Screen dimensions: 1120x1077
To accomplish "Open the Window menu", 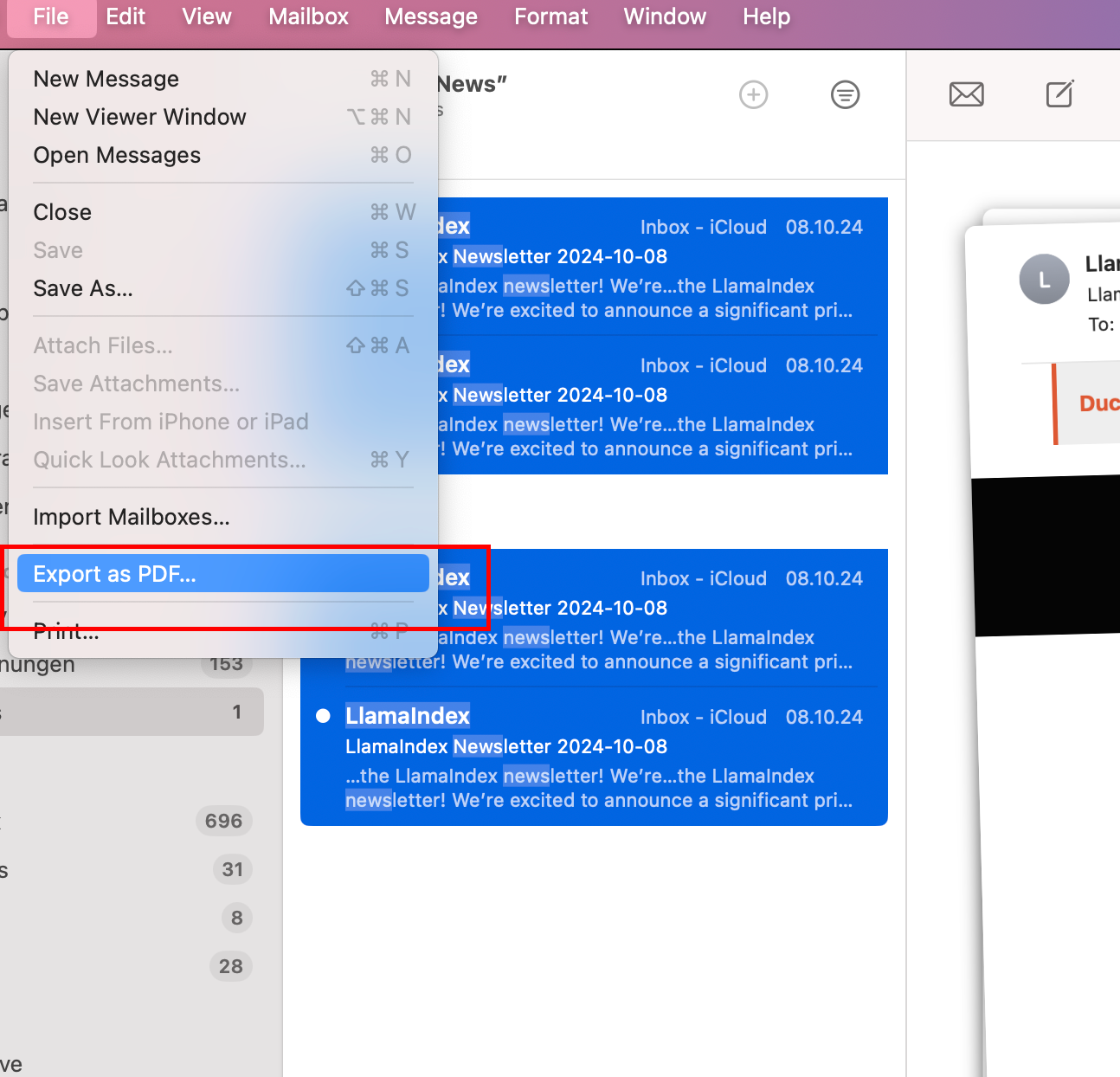I will (665, 16).
